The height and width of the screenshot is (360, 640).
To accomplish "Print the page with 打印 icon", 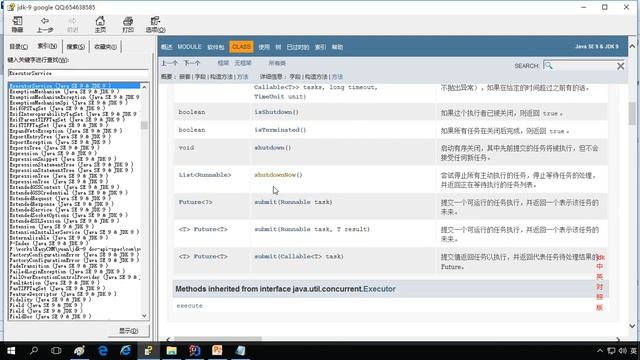I will [128, 24].
